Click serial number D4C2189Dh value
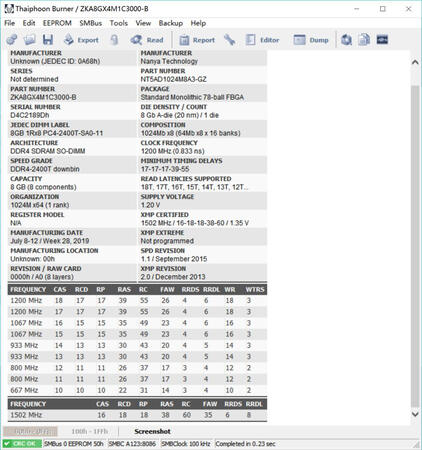 (30, 115)
